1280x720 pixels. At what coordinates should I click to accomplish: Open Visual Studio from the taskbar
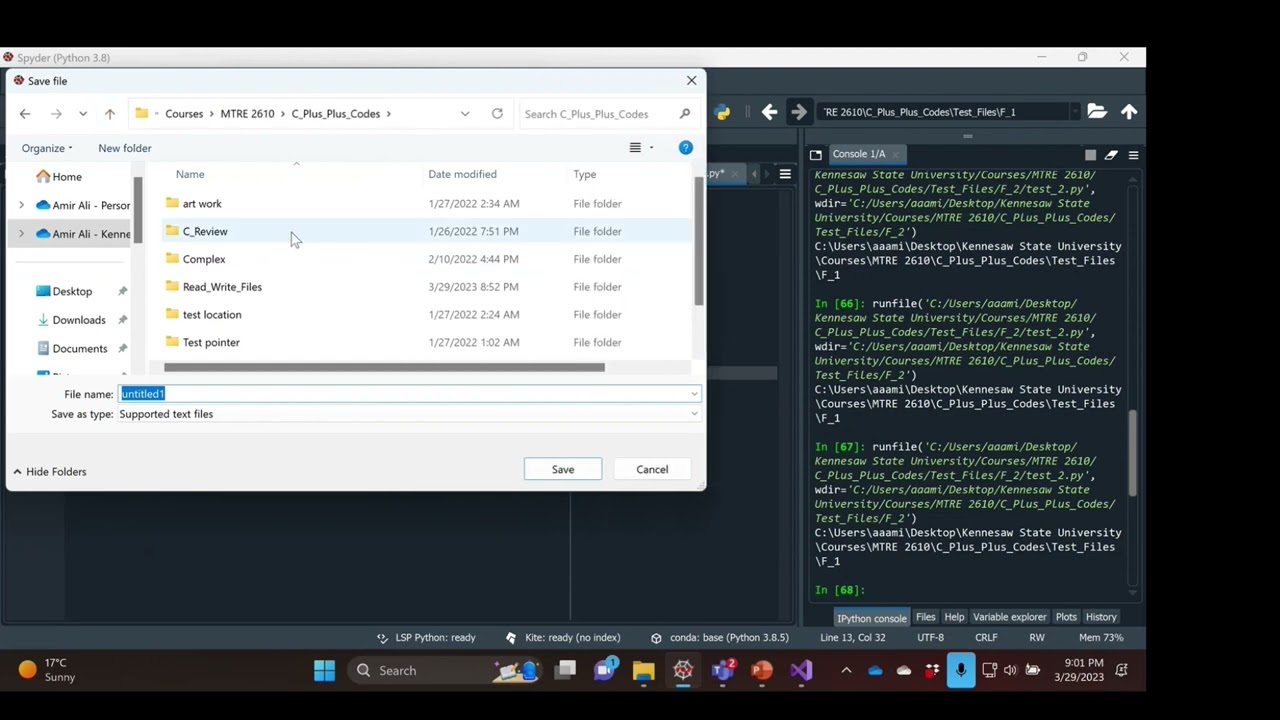(x=801, y=671)
